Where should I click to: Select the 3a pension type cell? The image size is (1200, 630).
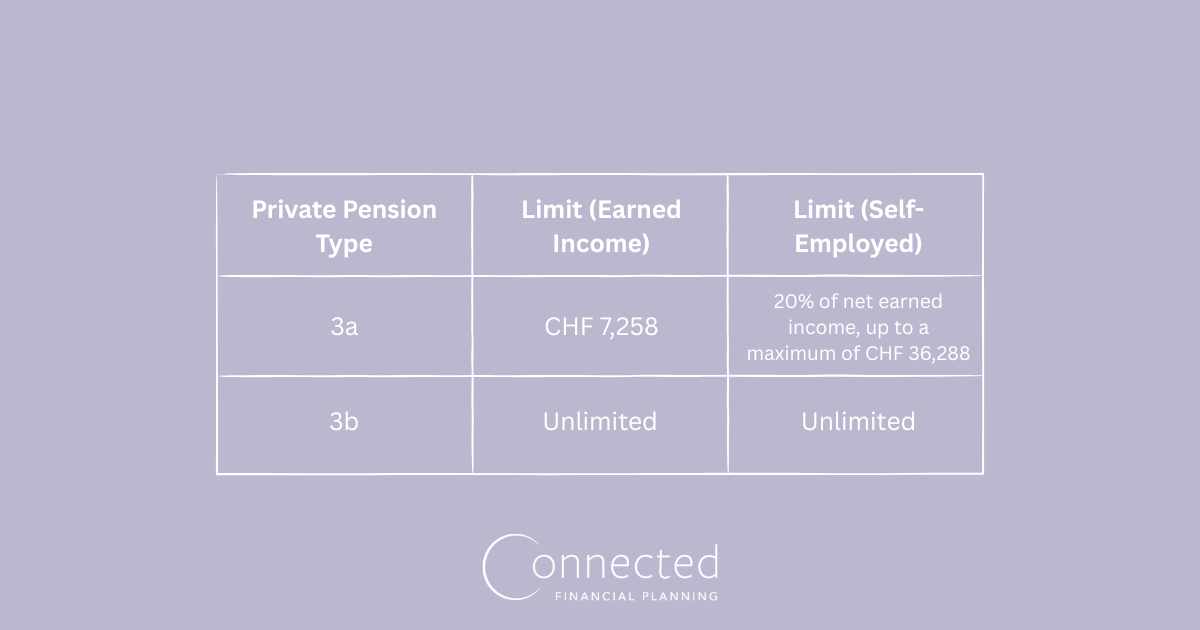point(344,326)
